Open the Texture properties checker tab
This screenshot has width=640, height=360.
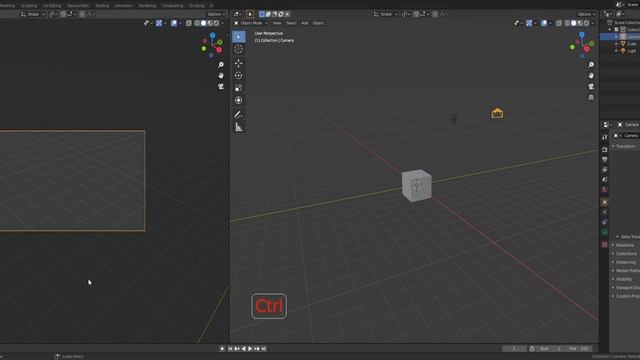[x=604, y=244]
